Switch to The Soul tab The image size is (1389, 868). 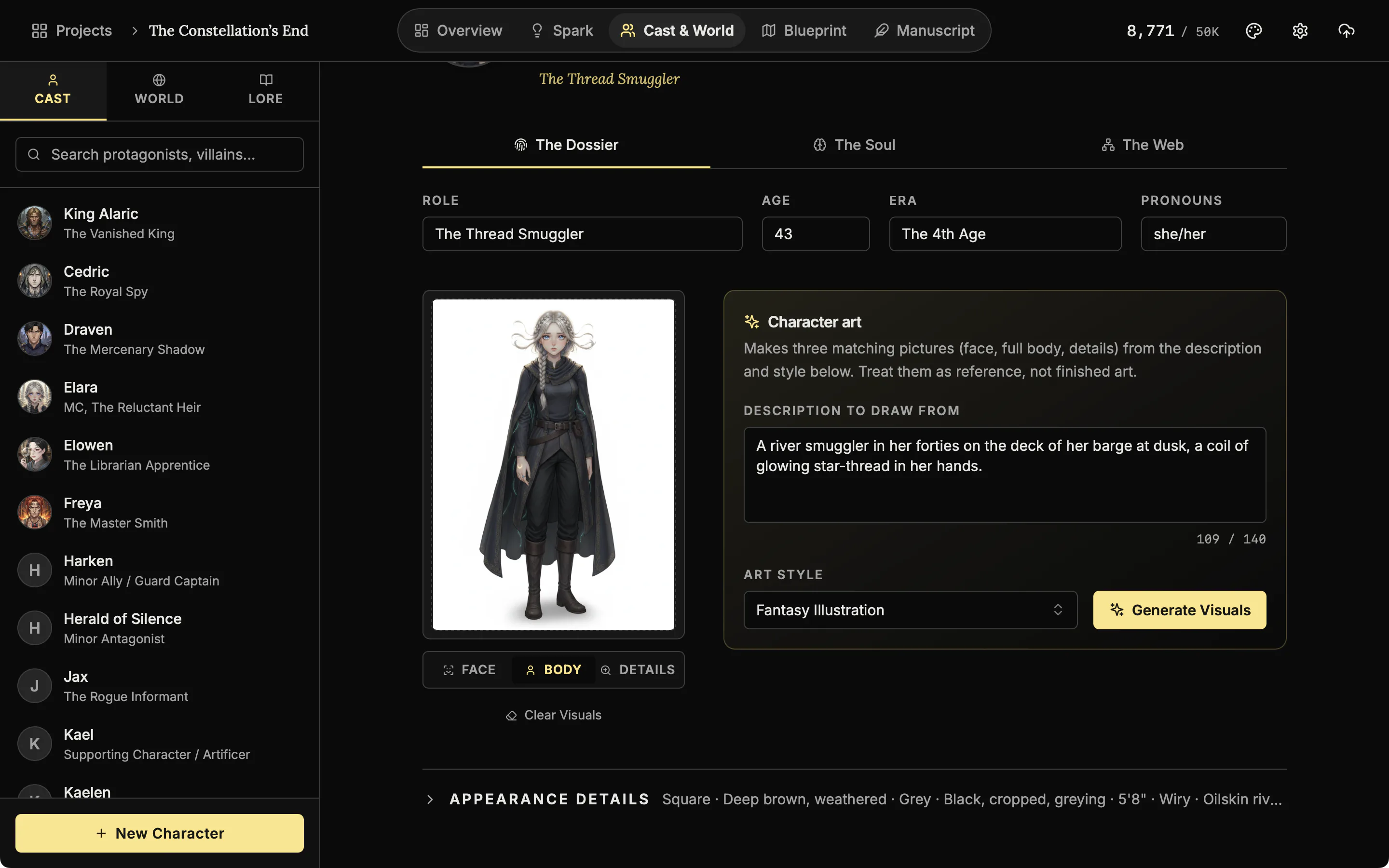pos(854,145)
